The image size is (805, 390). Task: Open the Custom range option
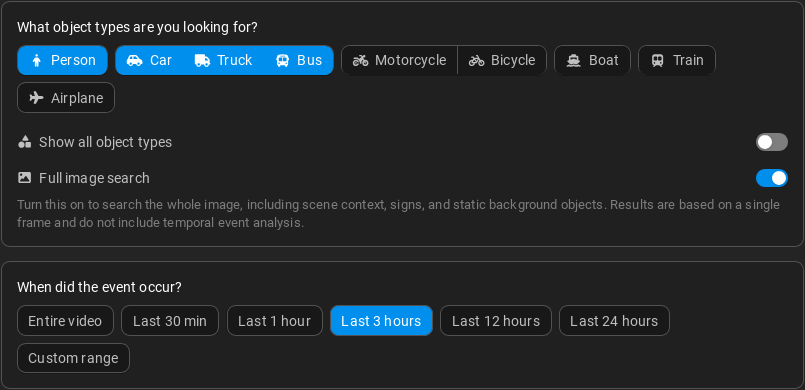click(x=73, y=358)
